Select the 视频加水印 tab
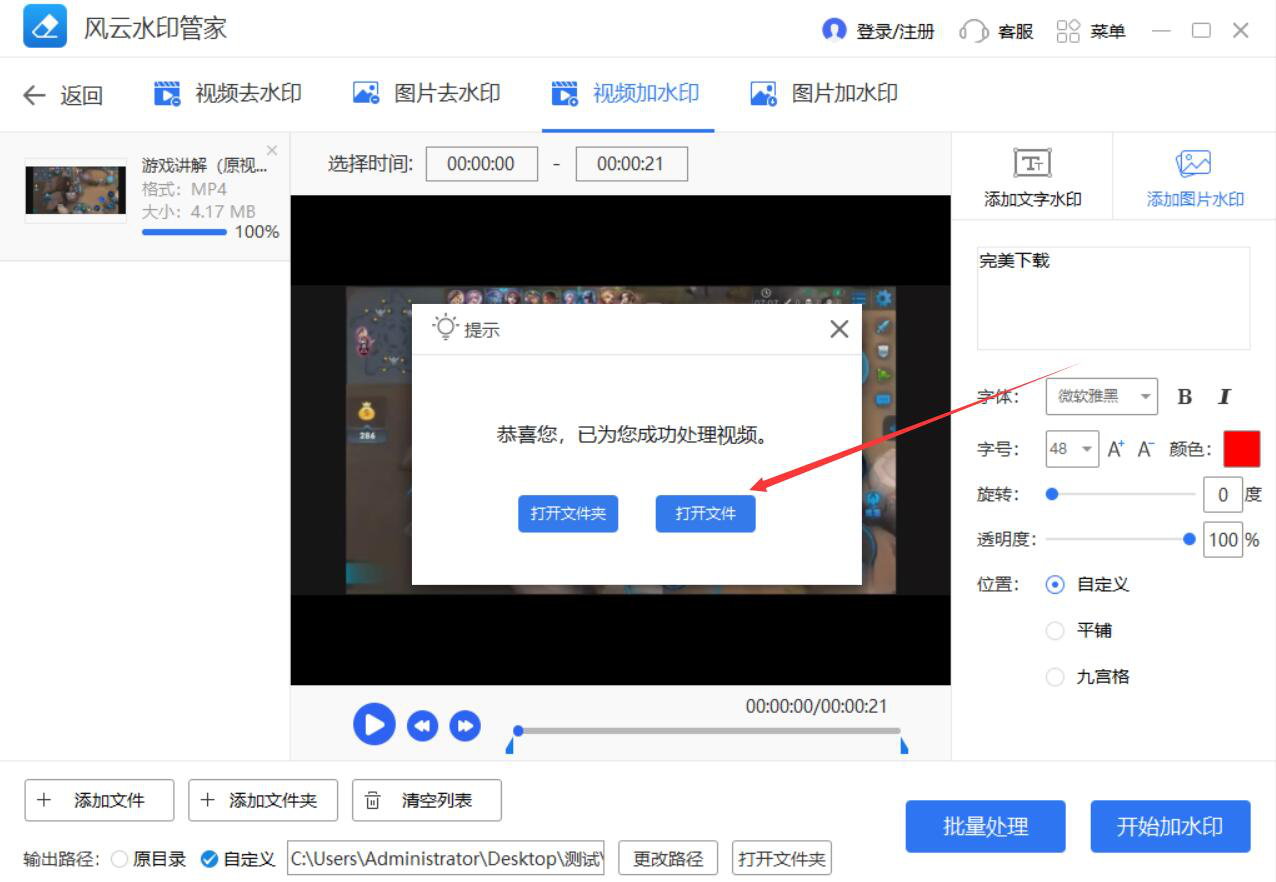Screen dimensions: 1276x882 [625, 94]
